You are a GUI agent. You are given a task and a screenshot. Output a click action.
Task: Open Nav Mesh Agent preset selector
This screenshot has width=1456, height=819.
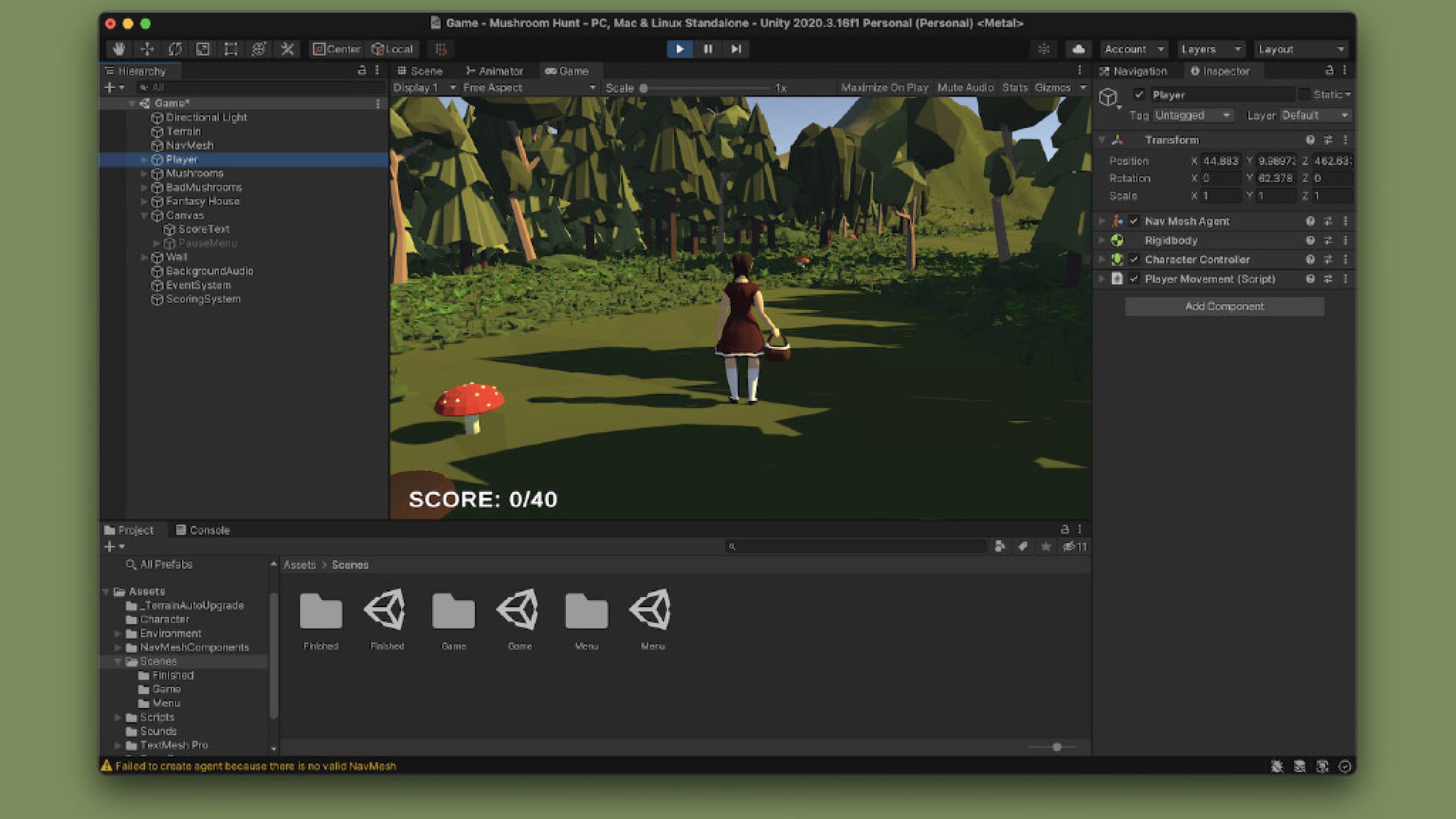pyautogui.click(x=1328, y=221)
